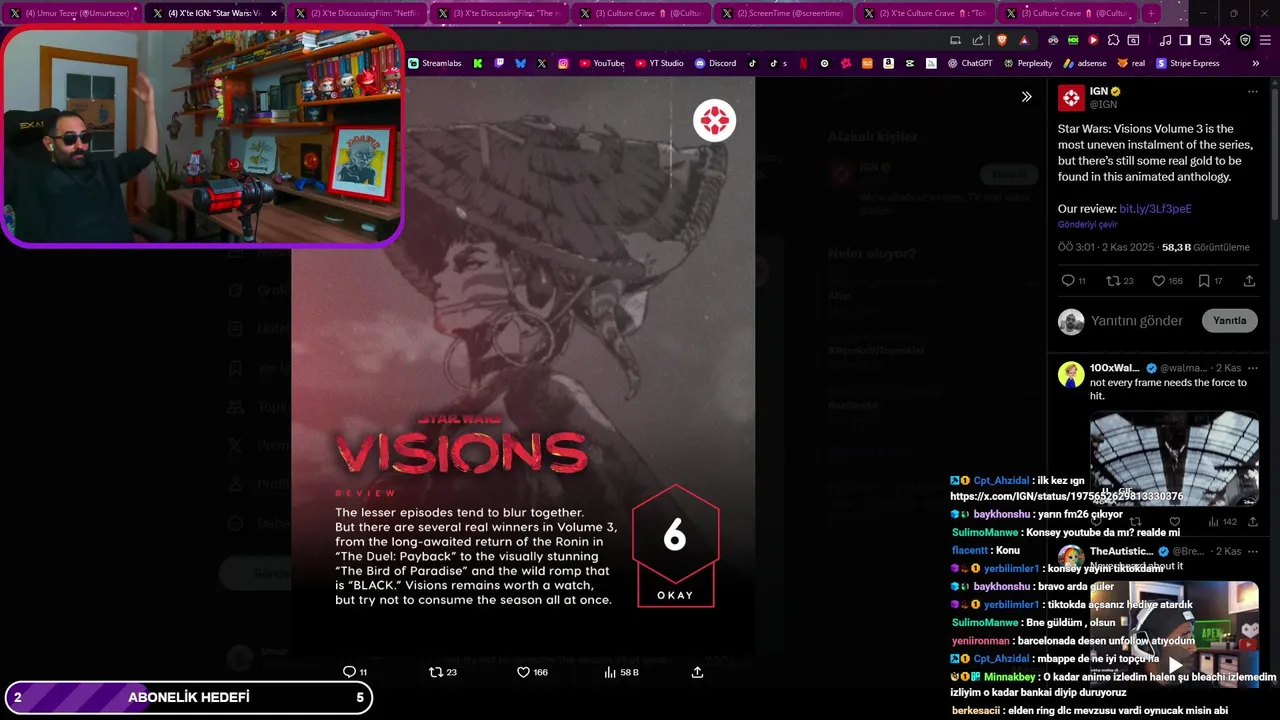Open the Kick bookmark icon
The height and width of the screenshot is (720, 1280).
click(x=478, y=63)
